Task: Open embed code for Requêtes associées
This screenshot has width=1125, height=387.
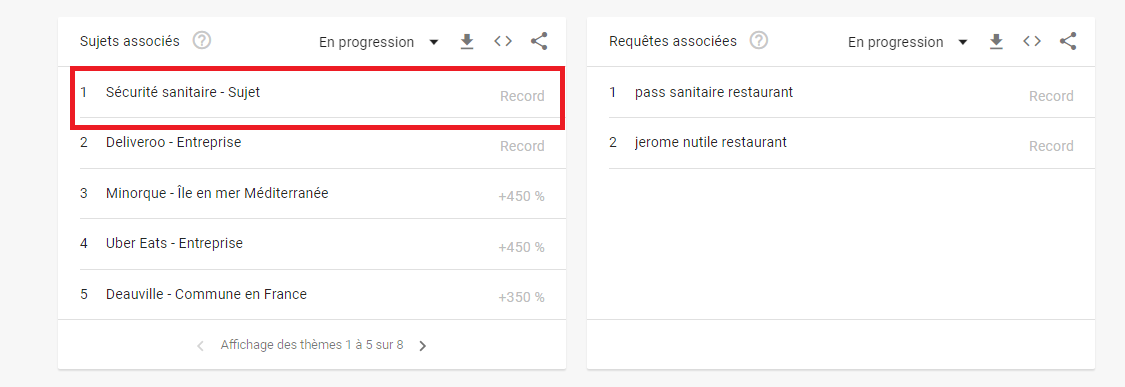Action: point(1032,42)
